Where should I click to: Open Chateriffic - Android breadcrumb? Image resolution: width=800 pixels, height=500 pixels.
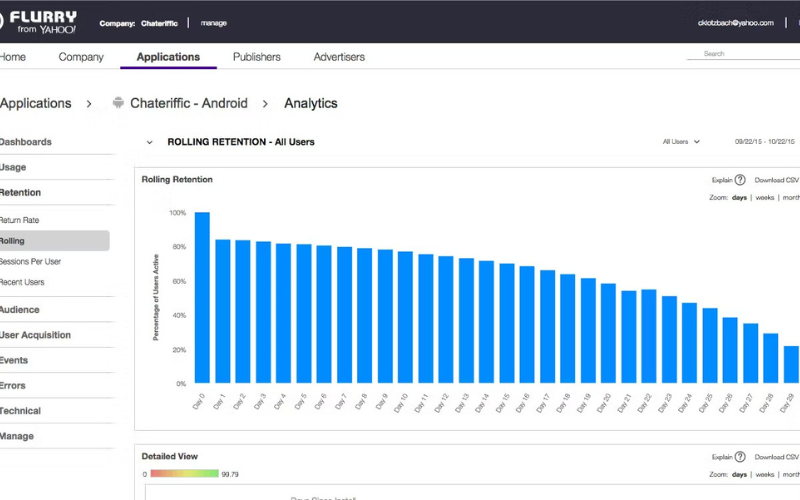(189, 103)
